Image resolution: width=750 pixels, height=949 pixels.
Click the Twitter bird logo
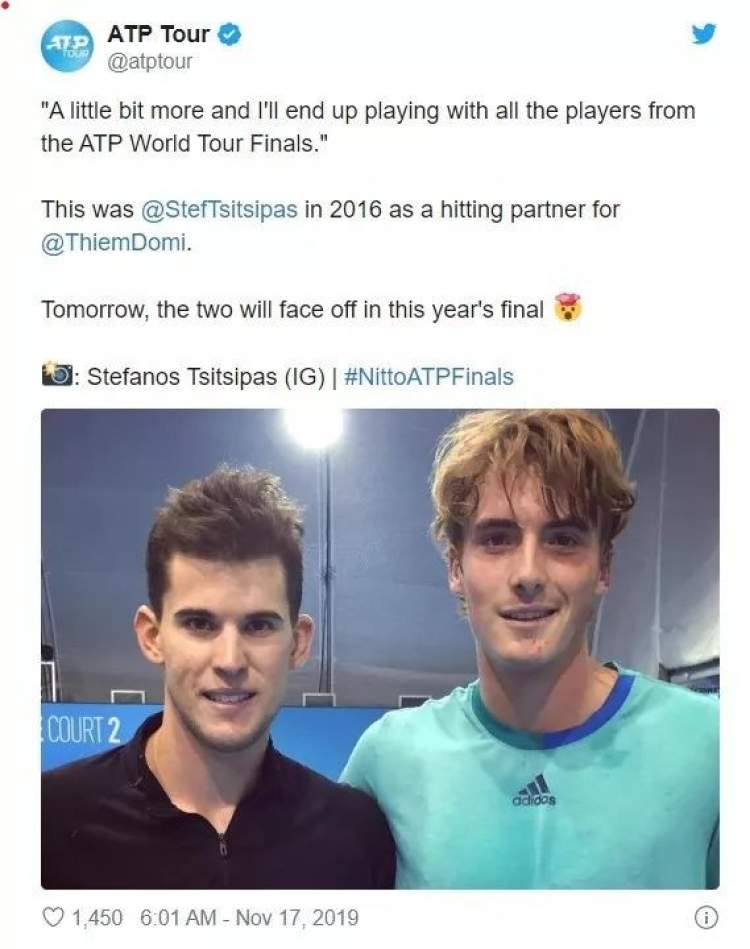pos(704,34)
